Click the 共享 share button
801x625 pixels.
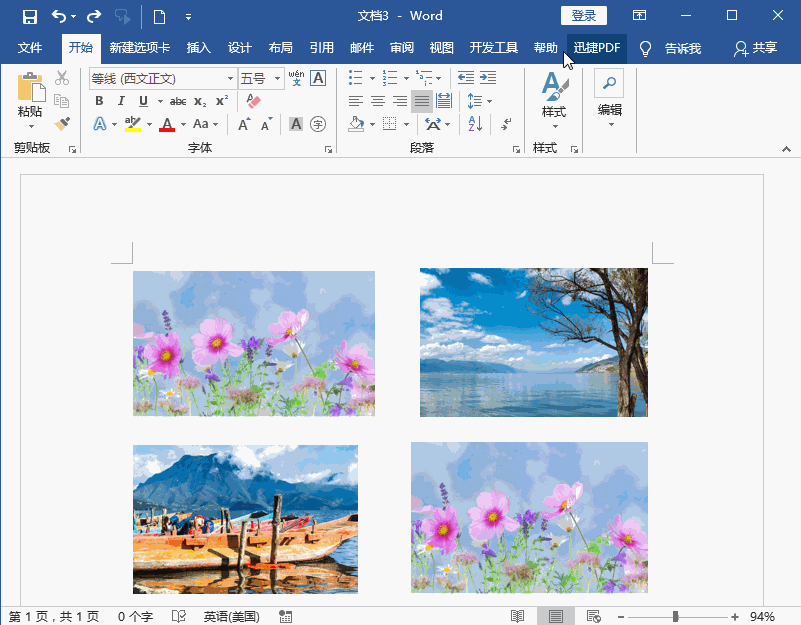pos(756,48)
